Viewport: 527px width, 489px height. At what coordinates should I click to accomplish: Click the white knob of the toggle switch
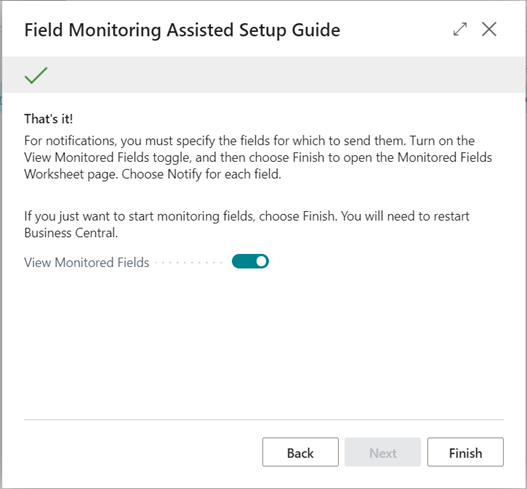click(x=261, y=261)
